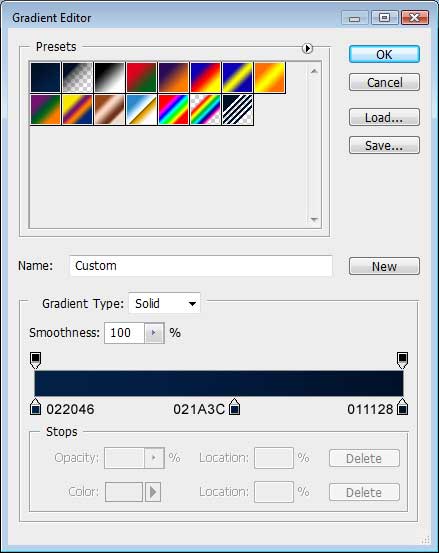Click on the gradient preview bar

(x=219, y=383)
